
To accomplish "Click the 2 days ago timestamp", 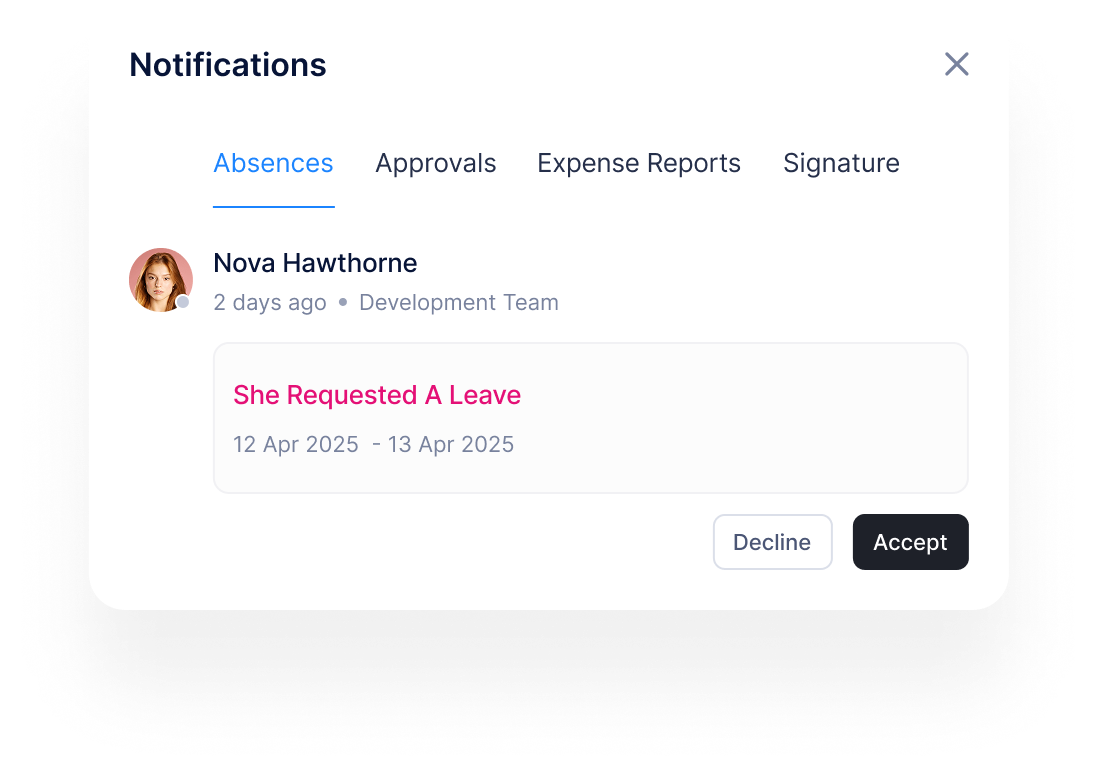I will click(270, 302).
